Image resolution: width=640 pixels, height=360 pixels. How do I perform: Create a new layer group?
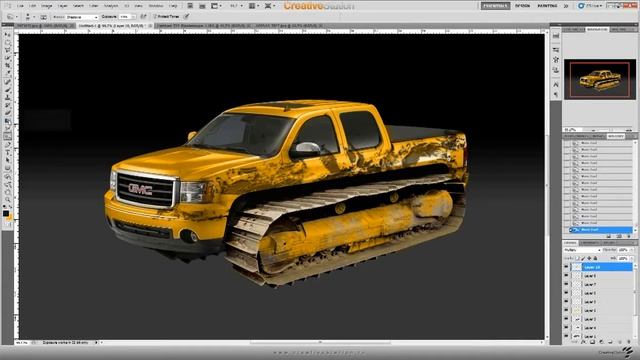pos(610,341)
